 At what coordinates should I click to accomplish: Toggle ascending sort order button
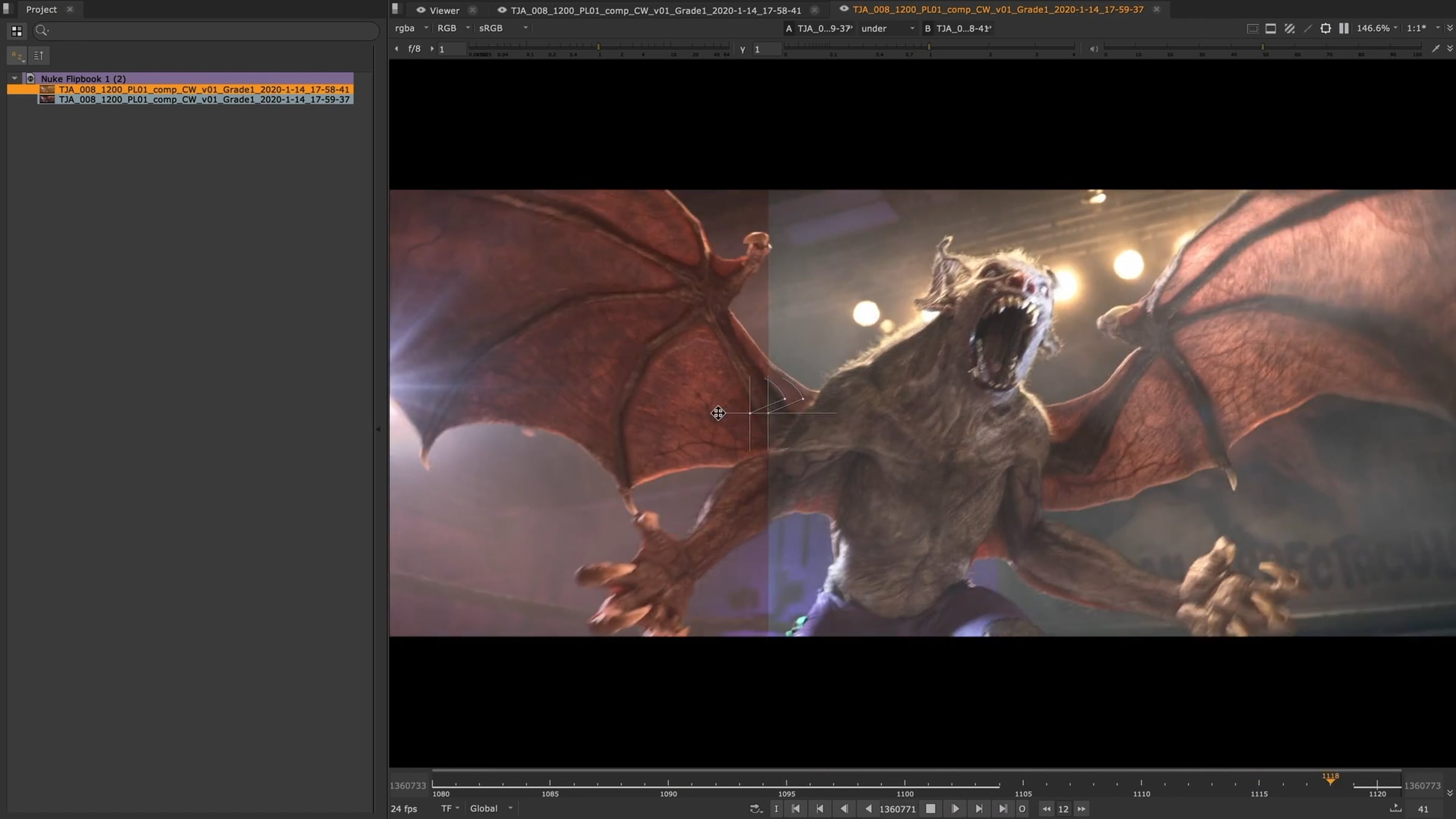(39, 56)
